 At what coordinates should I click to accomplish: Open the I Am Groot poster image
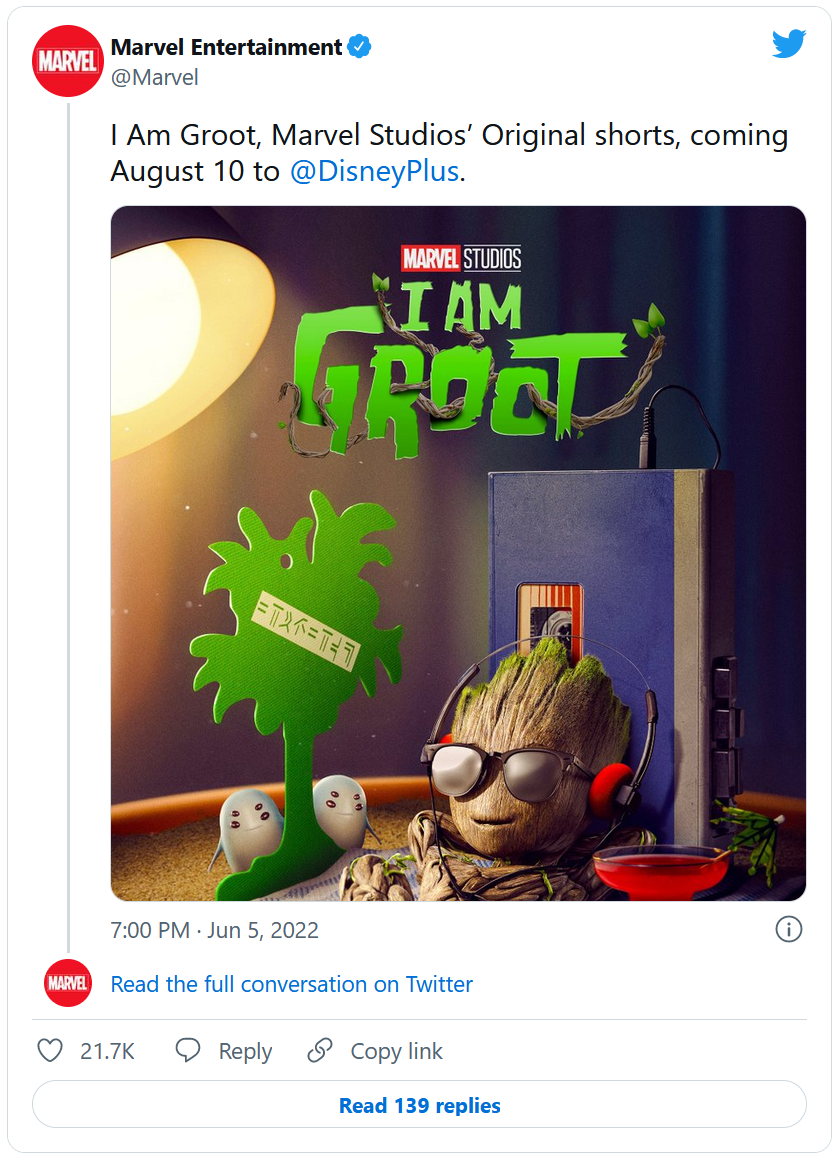click(x=458, y=600)
